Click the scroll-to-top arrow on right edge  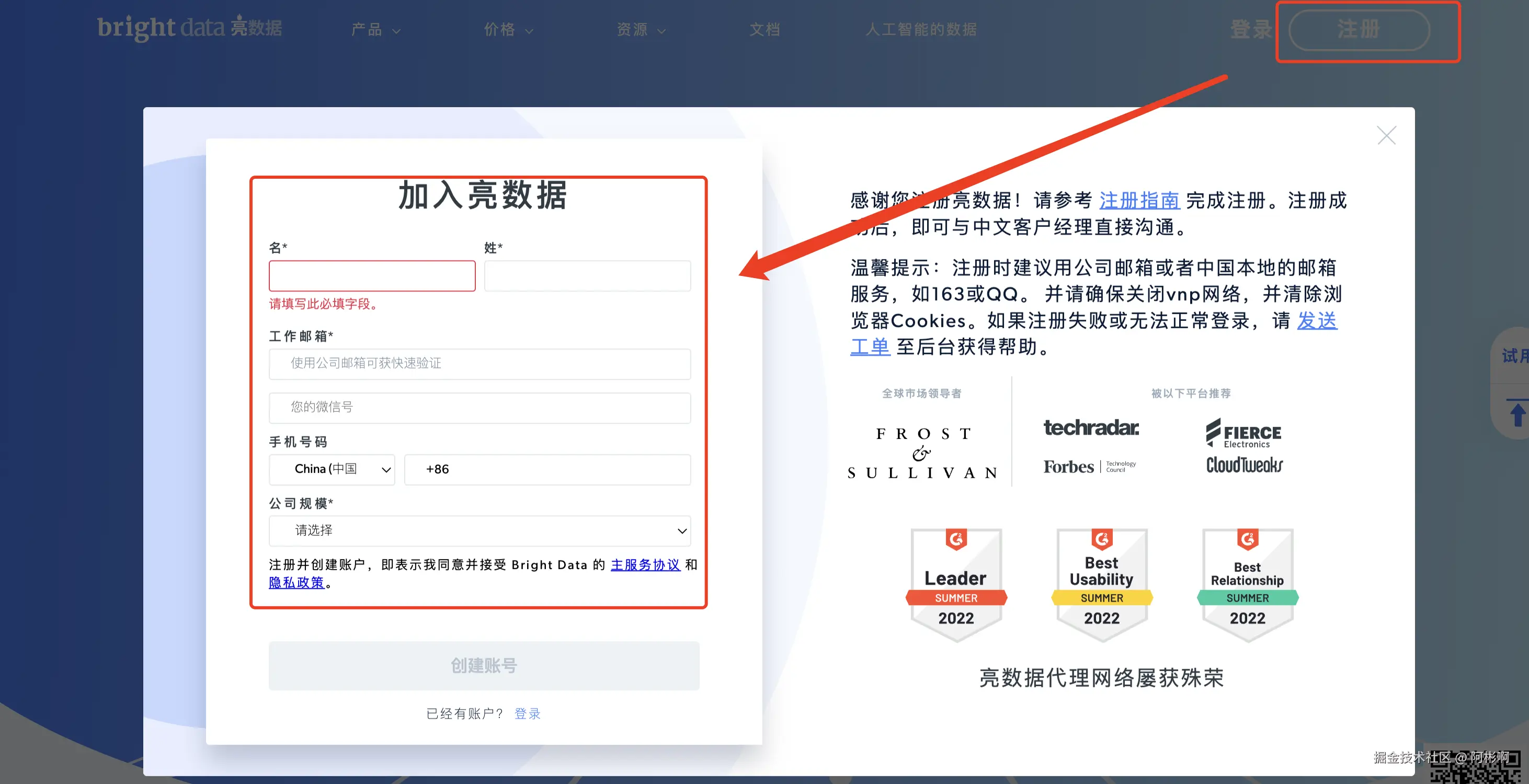1517,412
